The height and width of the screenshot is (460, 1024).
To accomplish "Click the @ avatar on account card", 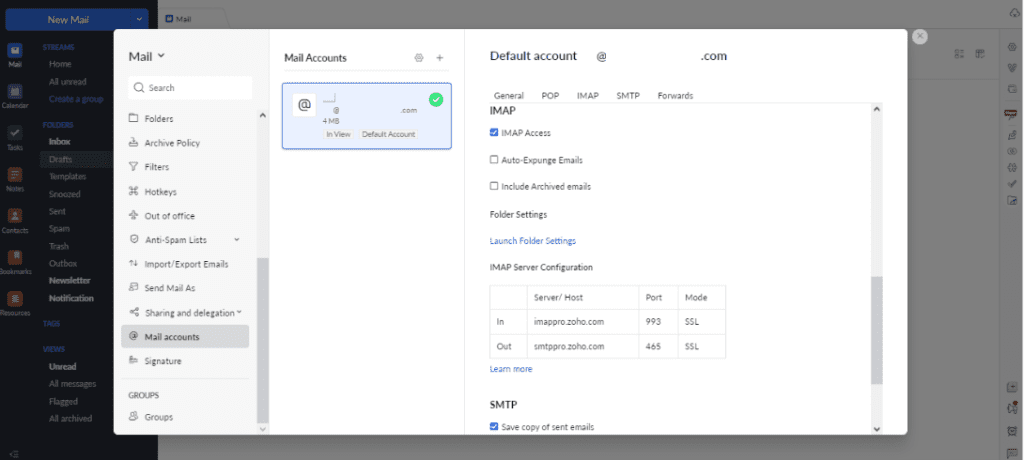I will pos(304,105).
